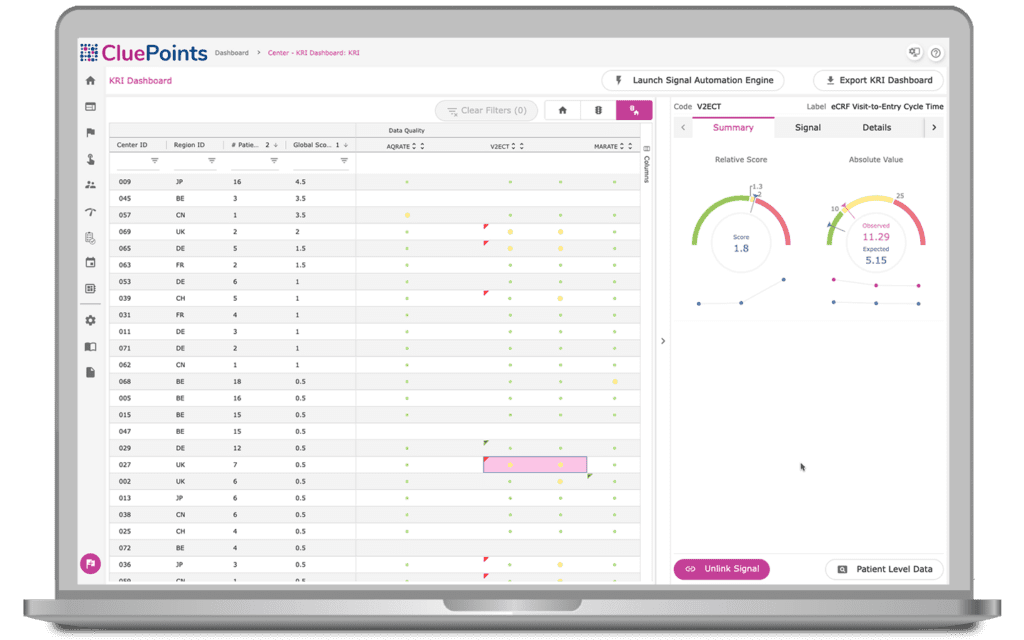Open the help question mark icon
This screenshot has width=1024, height=640.
tap(934, 52)
